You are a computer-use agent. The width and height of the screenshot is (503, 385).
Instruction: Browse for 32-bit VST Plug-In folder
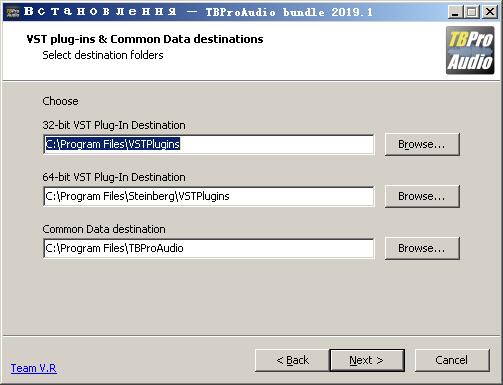pyautogui.click(x=422, y=144)
